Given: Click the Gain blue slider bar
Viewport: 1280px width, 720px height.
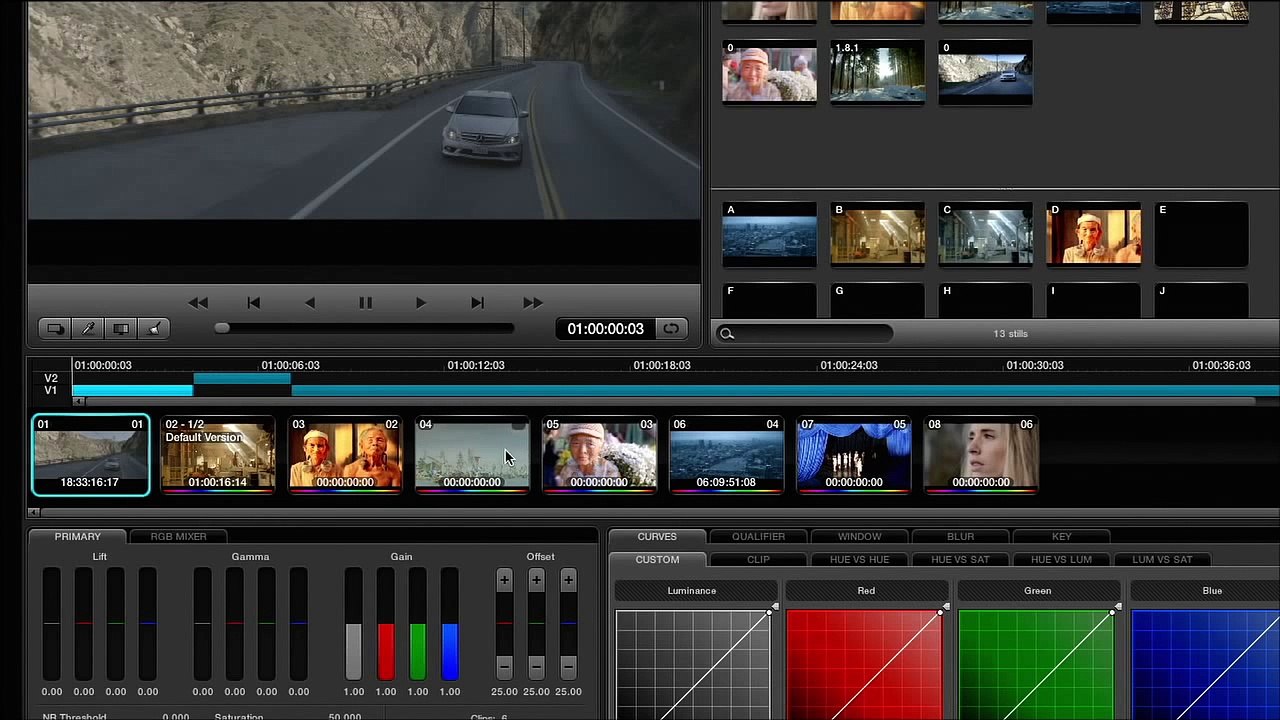Looking at the screenshot, I should tap(450, 624).
